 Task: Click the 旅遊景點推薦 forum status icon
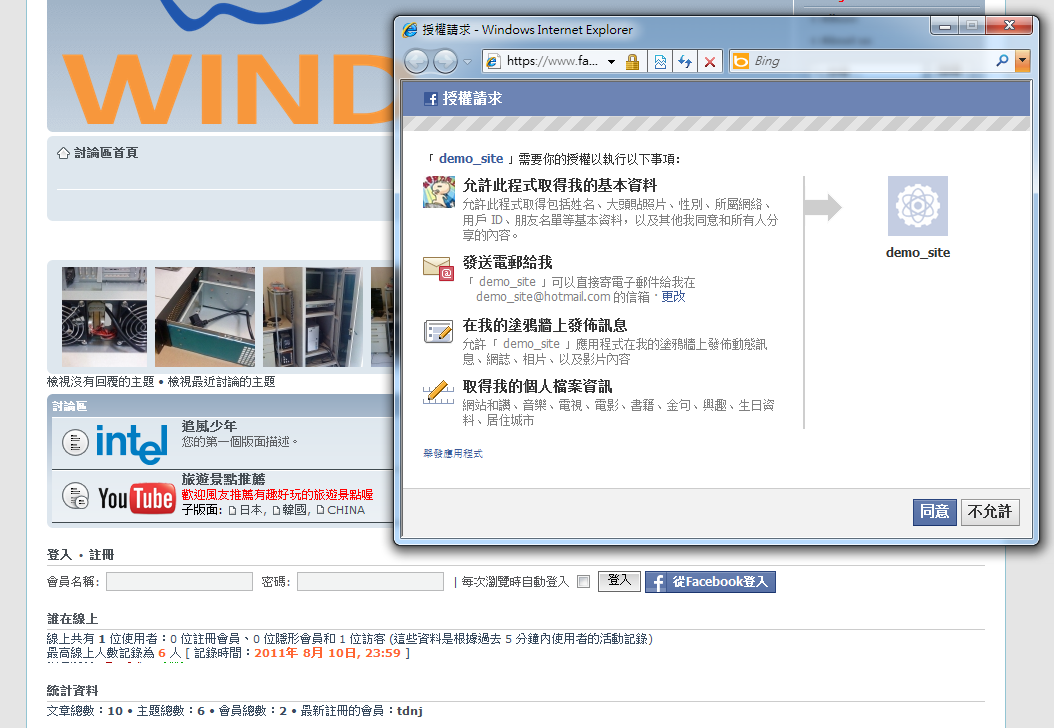pyautogui.click(x=75, y=496)
